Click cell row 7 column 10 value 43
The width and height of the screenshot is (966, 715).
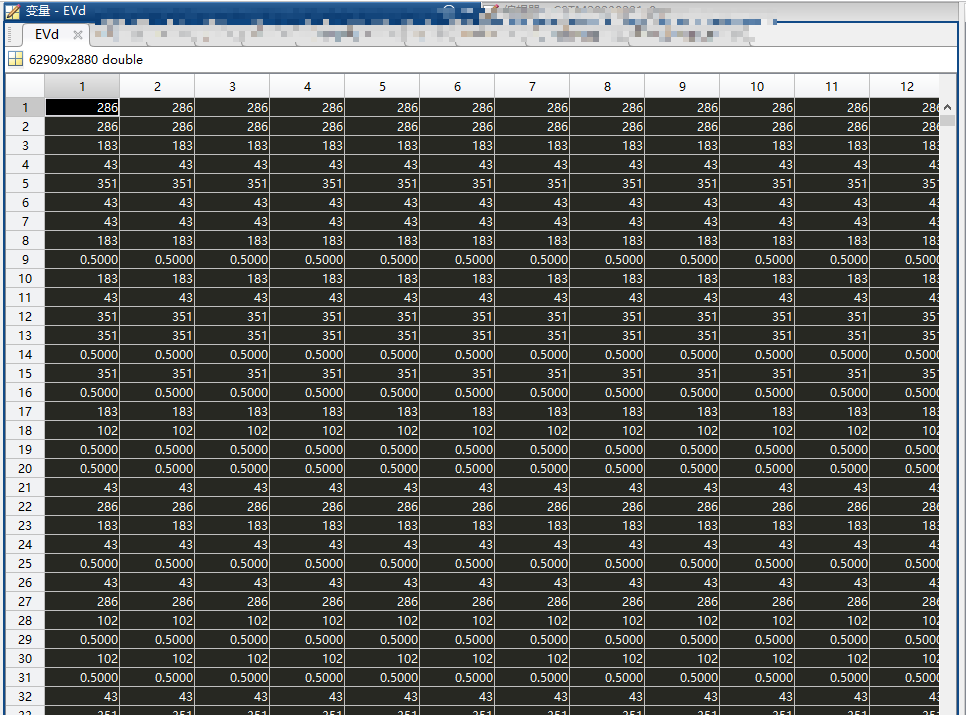757,221
